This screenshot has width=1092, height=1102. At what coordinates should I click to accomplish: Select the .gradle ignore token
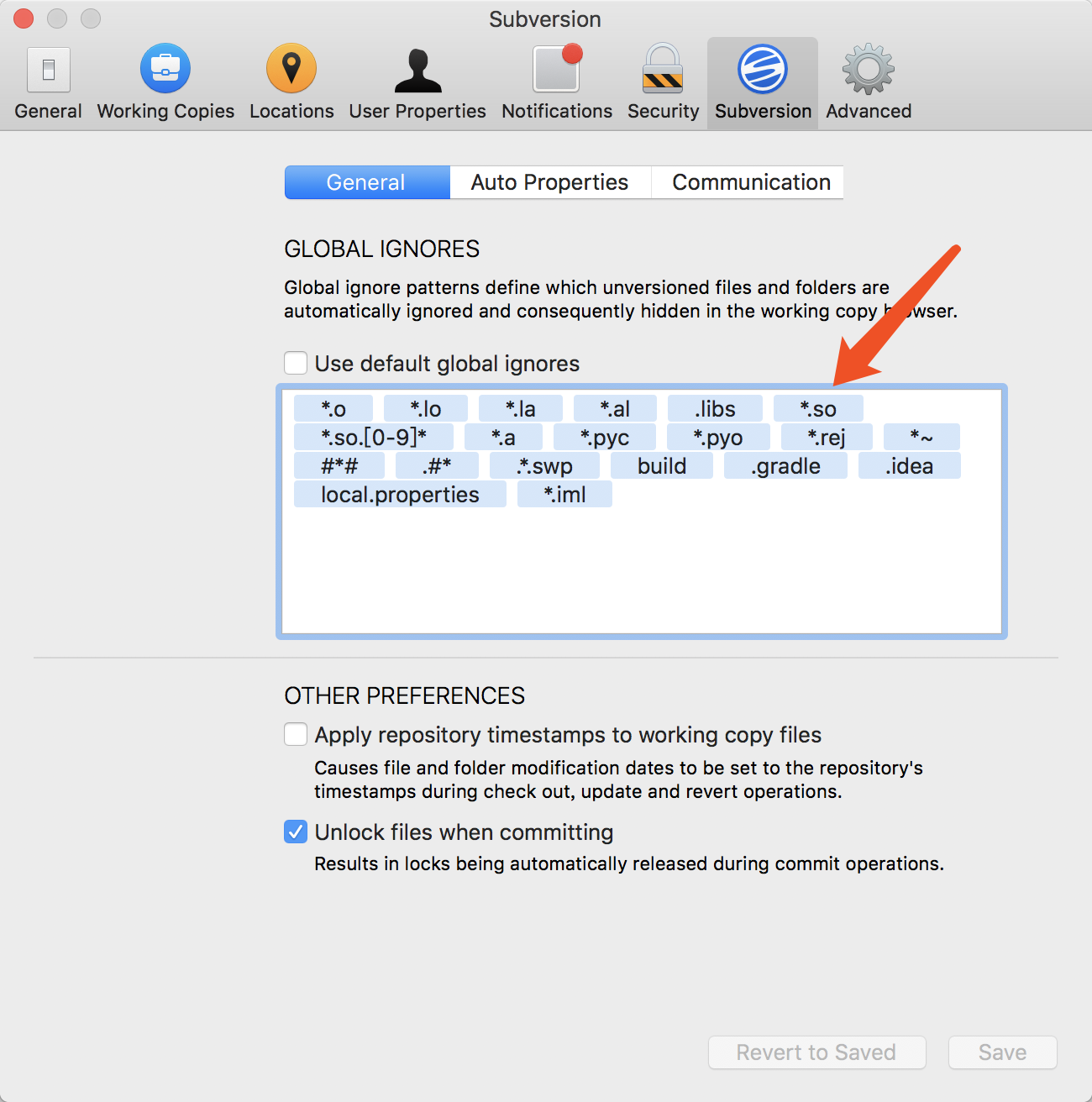coord(785,465)
